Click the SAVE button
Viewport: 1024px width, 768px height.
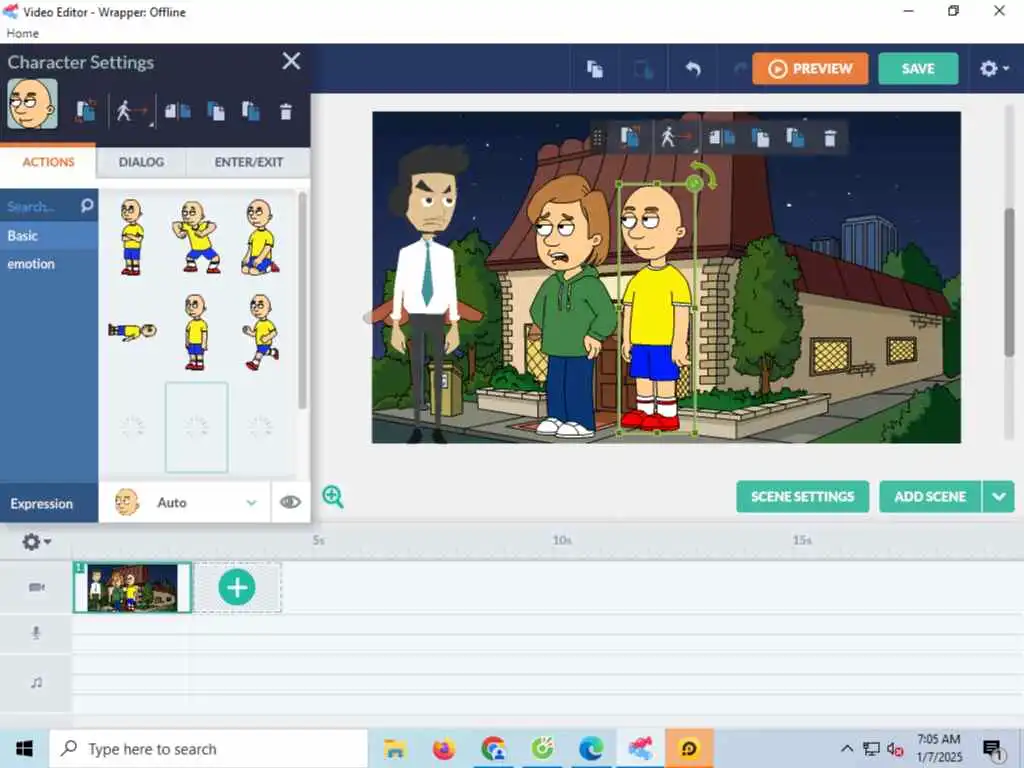tap(918, 69)
